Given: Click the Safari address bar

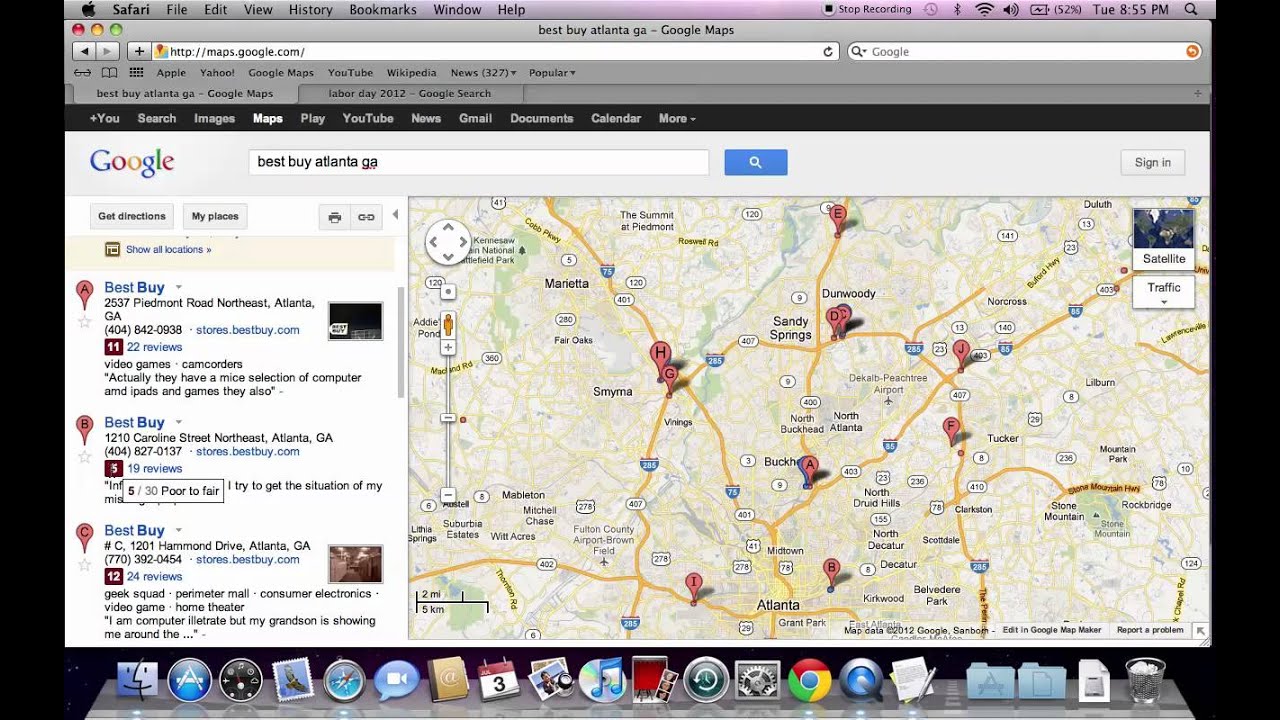Looking at the screenshot, I should coord(495,51).
